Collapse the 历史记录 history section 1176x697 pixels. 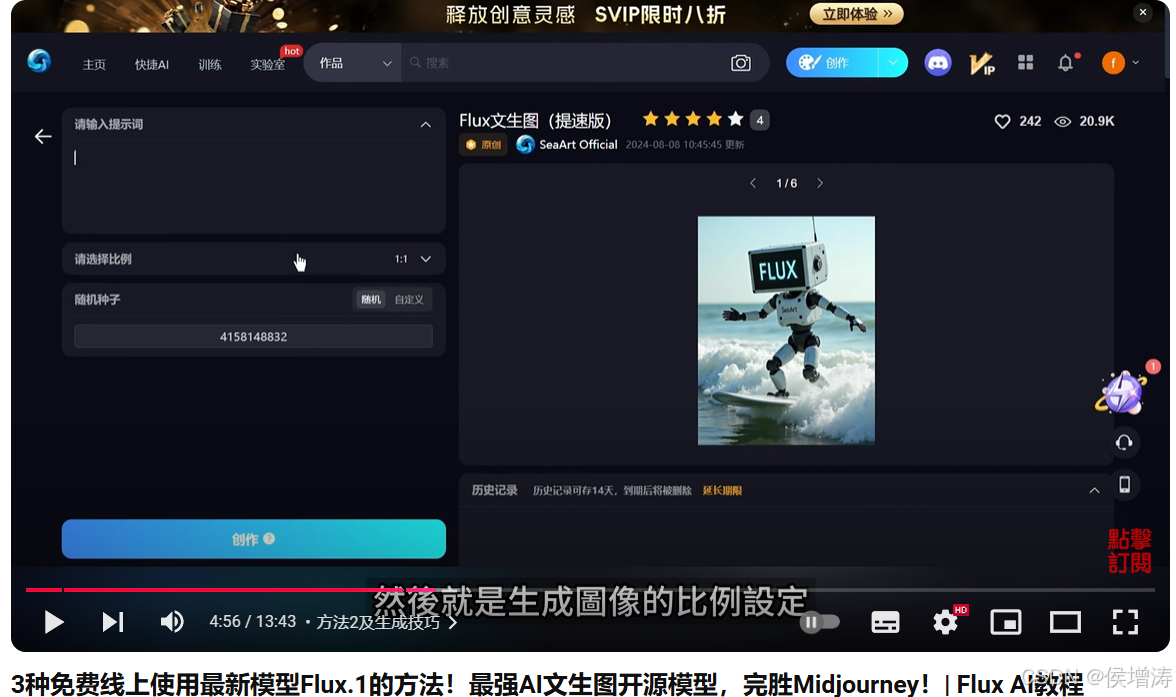coord(1094,491)
